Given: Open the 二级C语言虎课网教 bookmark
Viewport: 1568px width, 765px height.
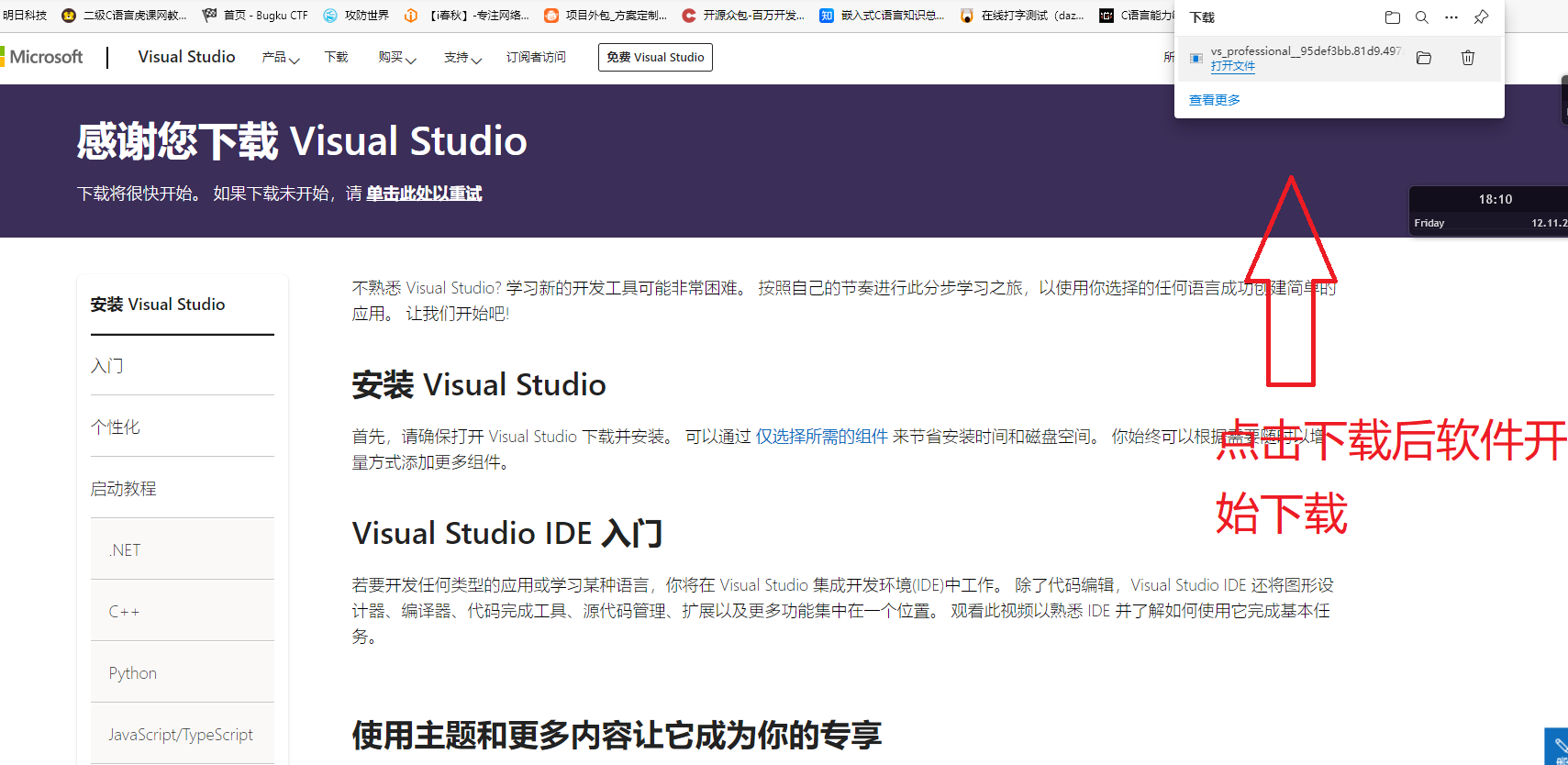Looking at the screenshot, I should click(124, 16).
